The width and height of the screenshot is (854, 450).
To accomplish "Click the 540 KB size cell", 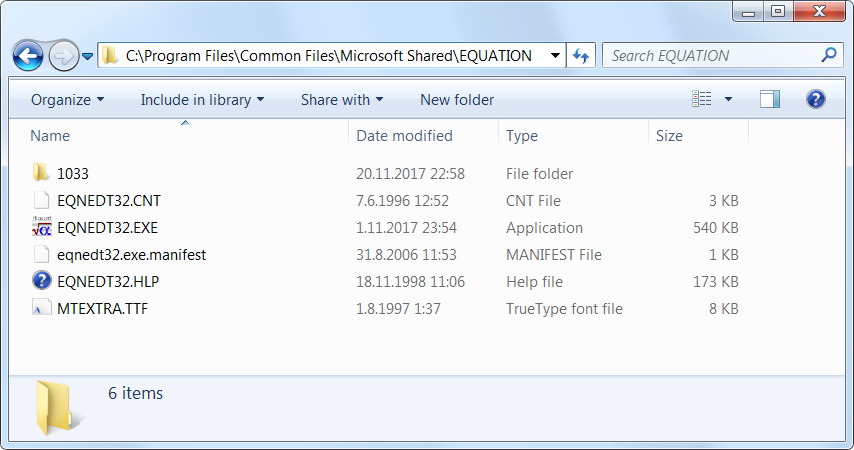I will pyautogui.click(x=716, y=228).
